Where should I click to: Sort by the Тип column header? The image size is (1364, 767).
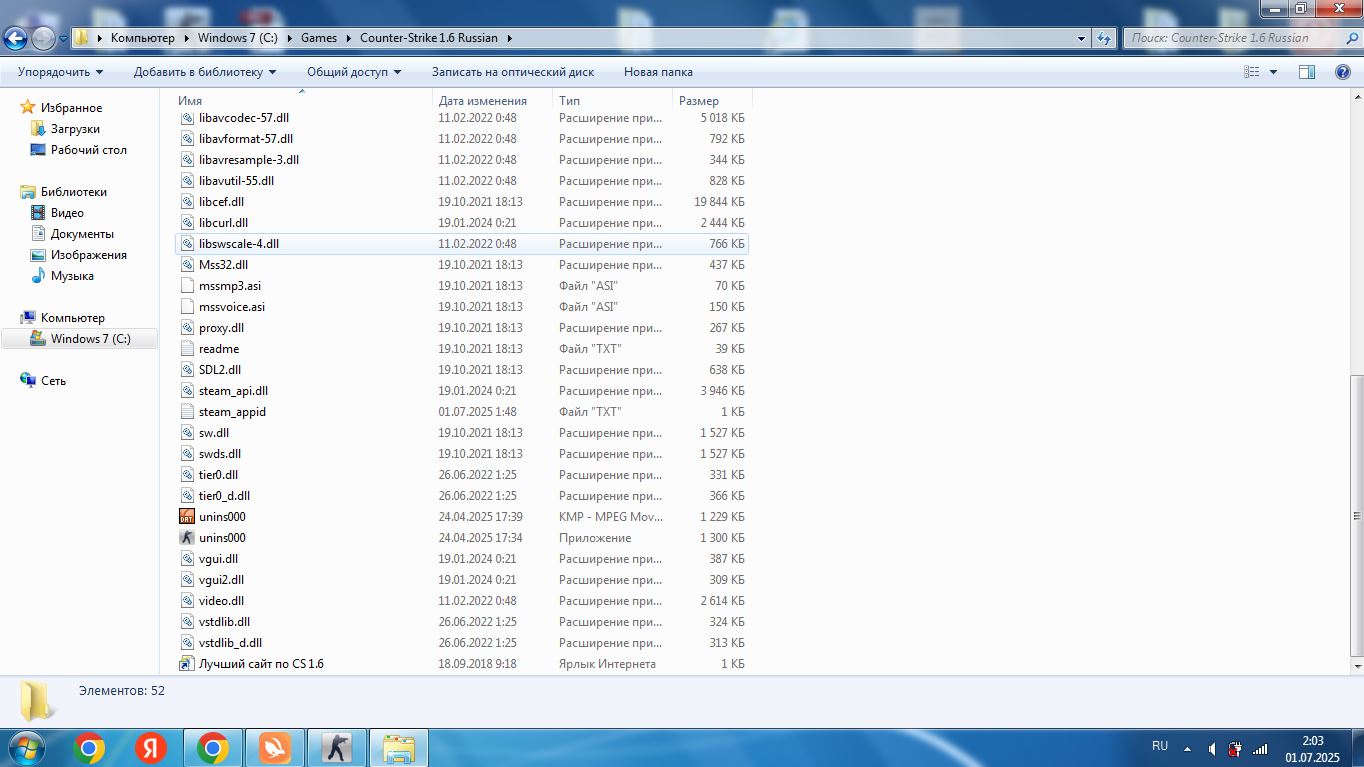pos(613,101)
